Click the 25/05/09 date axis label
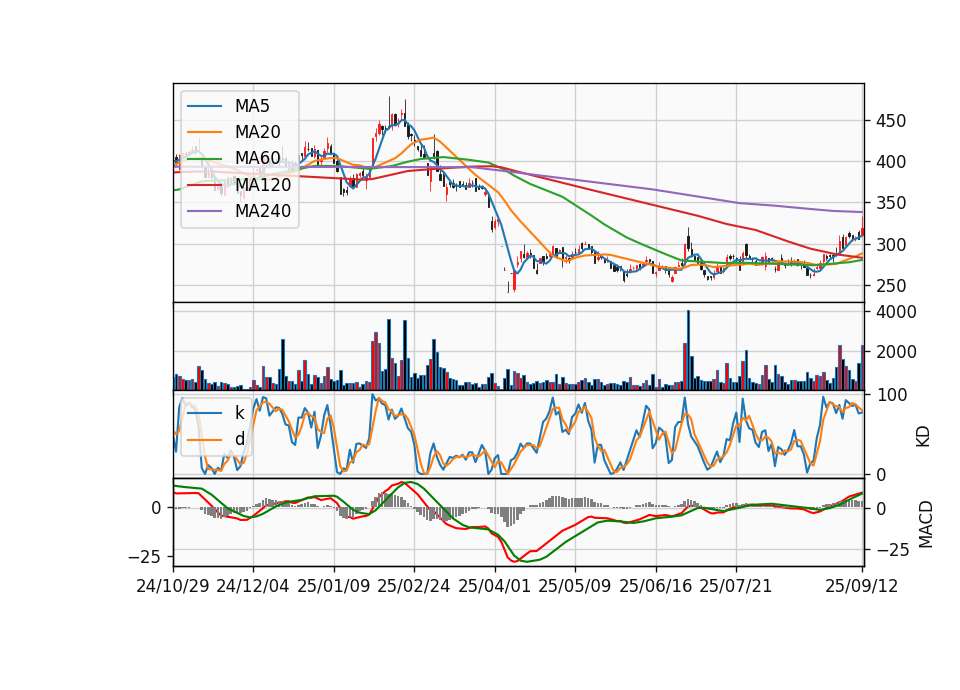Screen dimensions: 960x690 [575, 586]
